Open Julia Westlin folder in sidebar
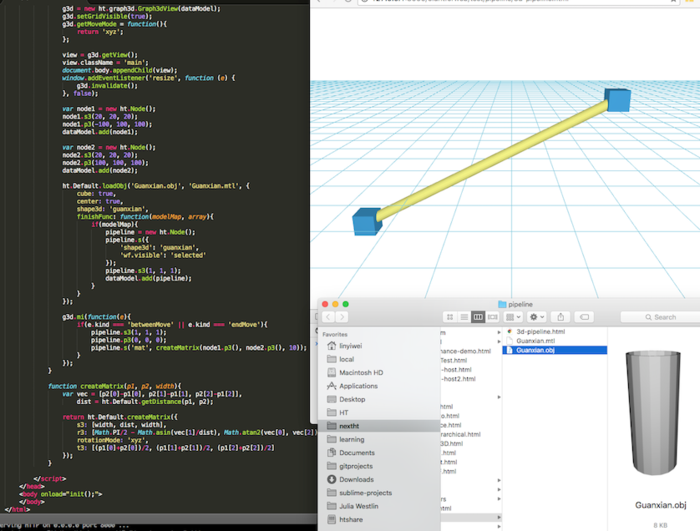The image size is (700, 531). (358, 506)
